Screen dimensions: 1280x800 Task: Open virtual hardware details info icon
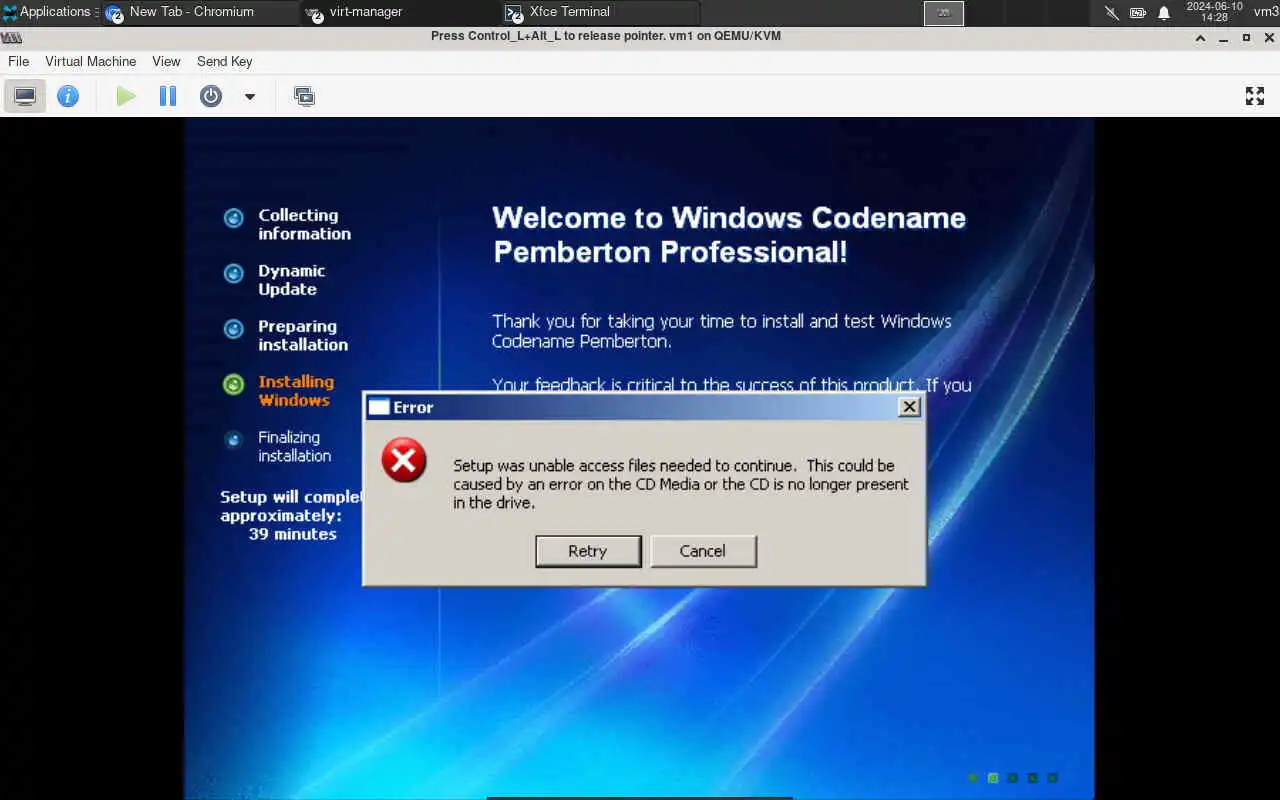pyautogui.click(x=68, y=96)
